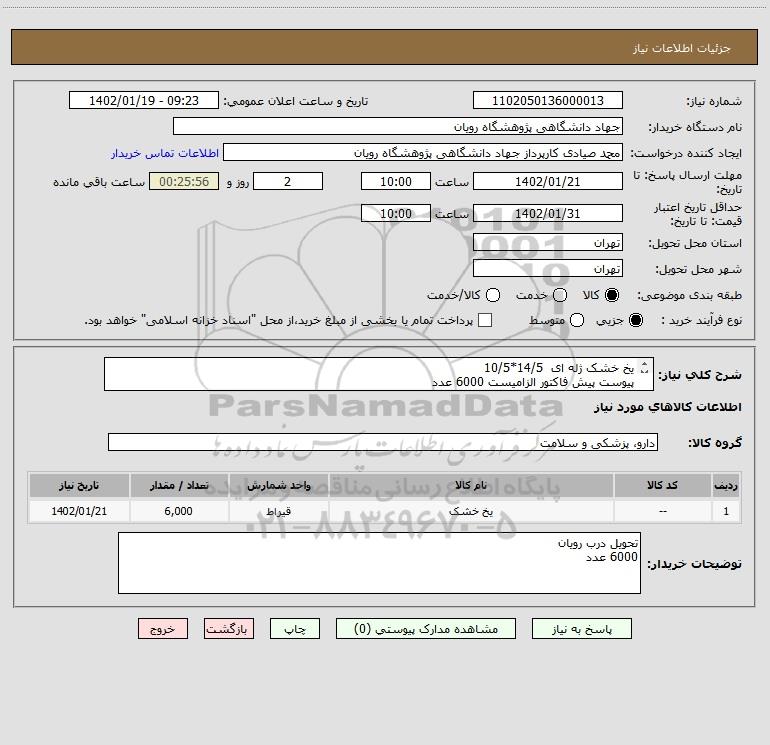Viewport: 770px width, 745px height.
Task: Click the نام کالا column header
Action: coord(471,485)
